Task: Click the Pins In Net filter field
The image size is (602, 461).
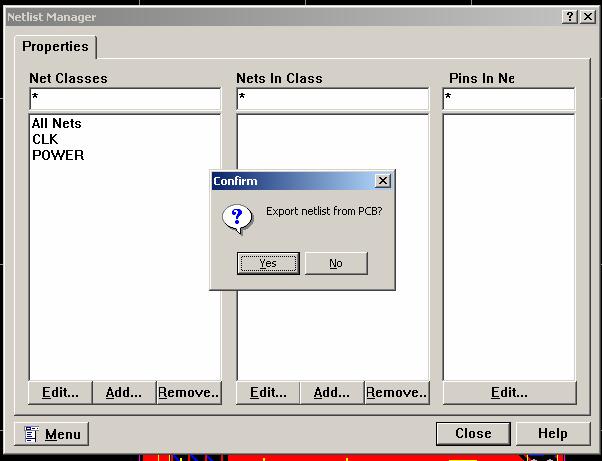Action: (509, 99)
